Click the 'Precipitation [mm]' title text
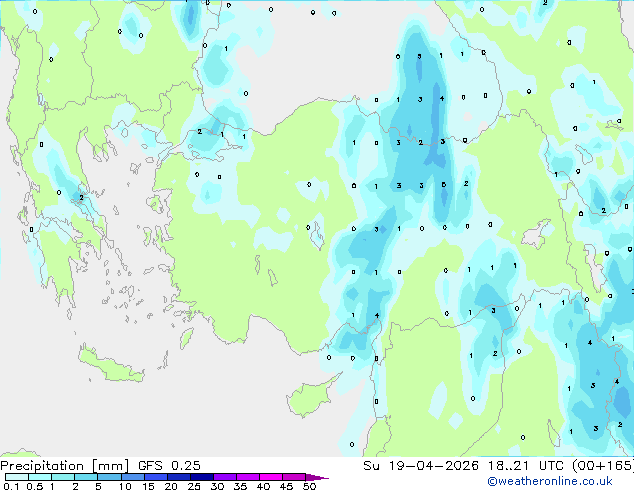Viewport: 634px width, 490px height. click(64, 466)
